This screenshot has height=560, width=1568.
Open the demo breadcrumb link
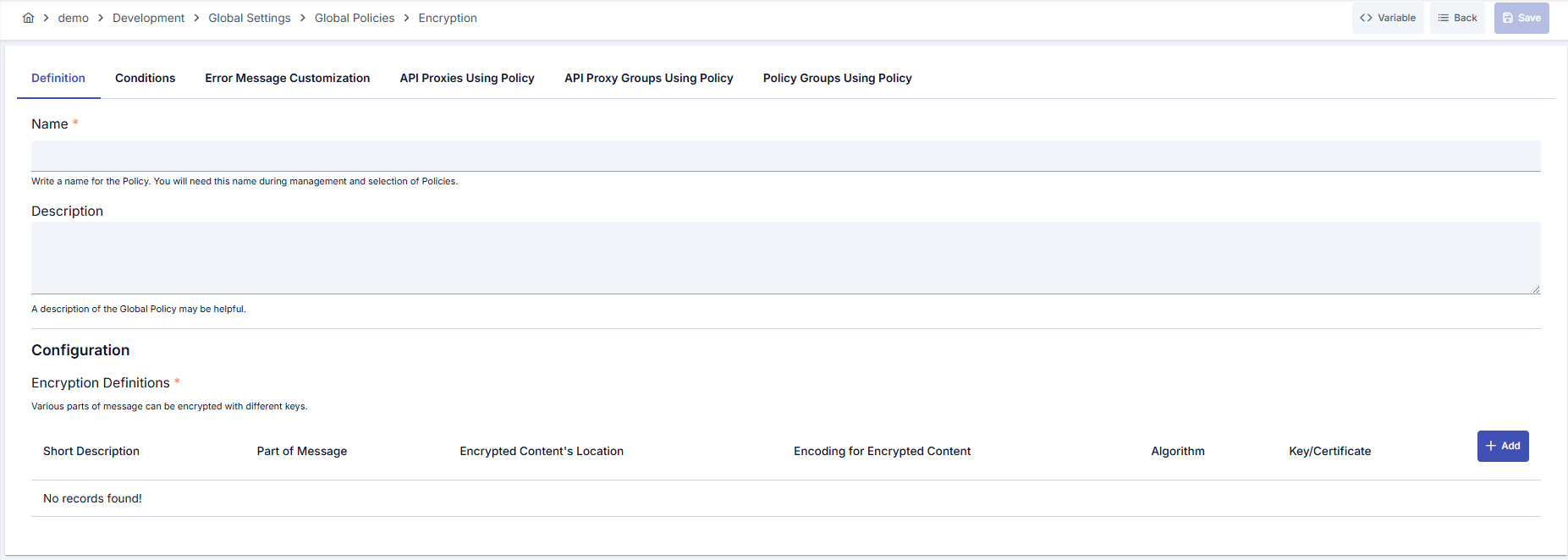pyautogui.click(x=74, y=18)
